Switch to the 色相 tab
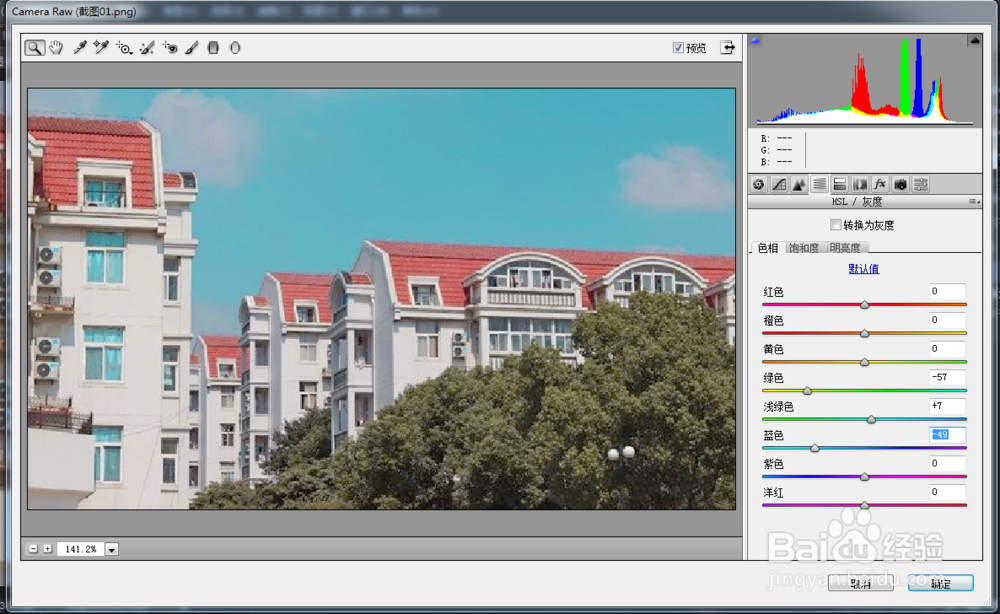The image size is (1000, 614). 768,248
